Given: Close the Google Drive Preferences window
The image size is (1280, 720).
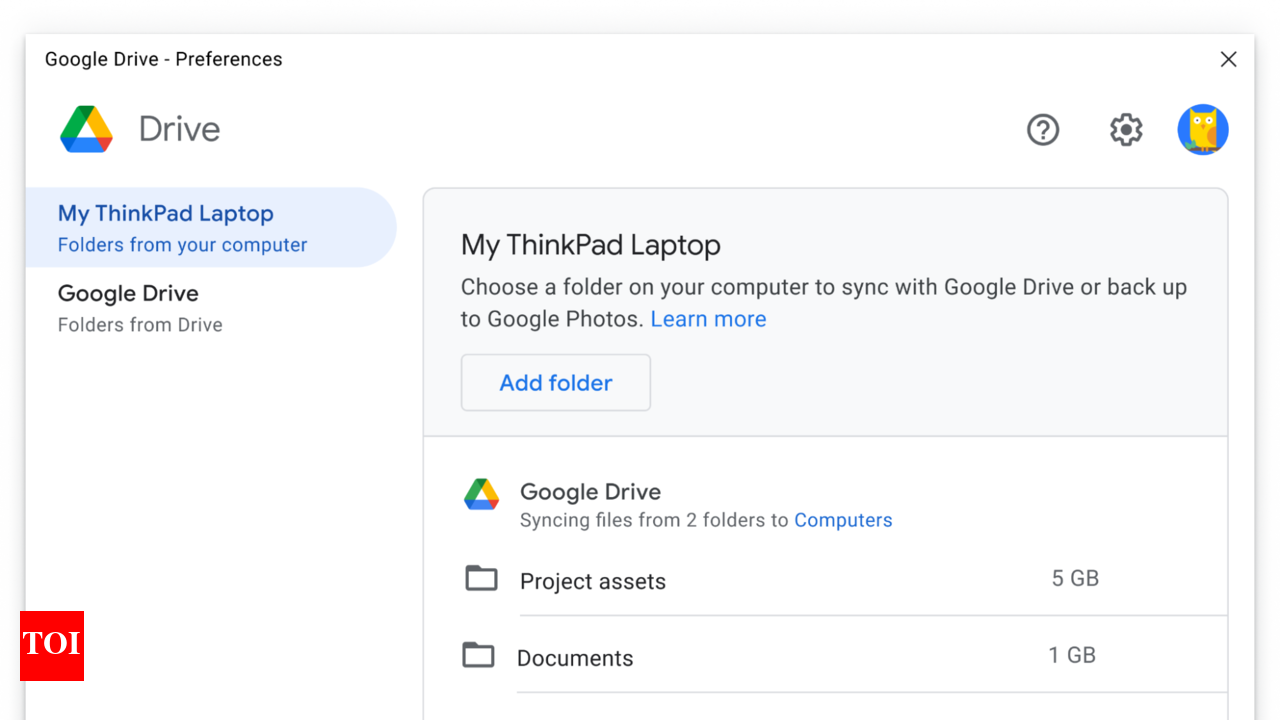Looking at the screenshot, I should [1228, 60].
